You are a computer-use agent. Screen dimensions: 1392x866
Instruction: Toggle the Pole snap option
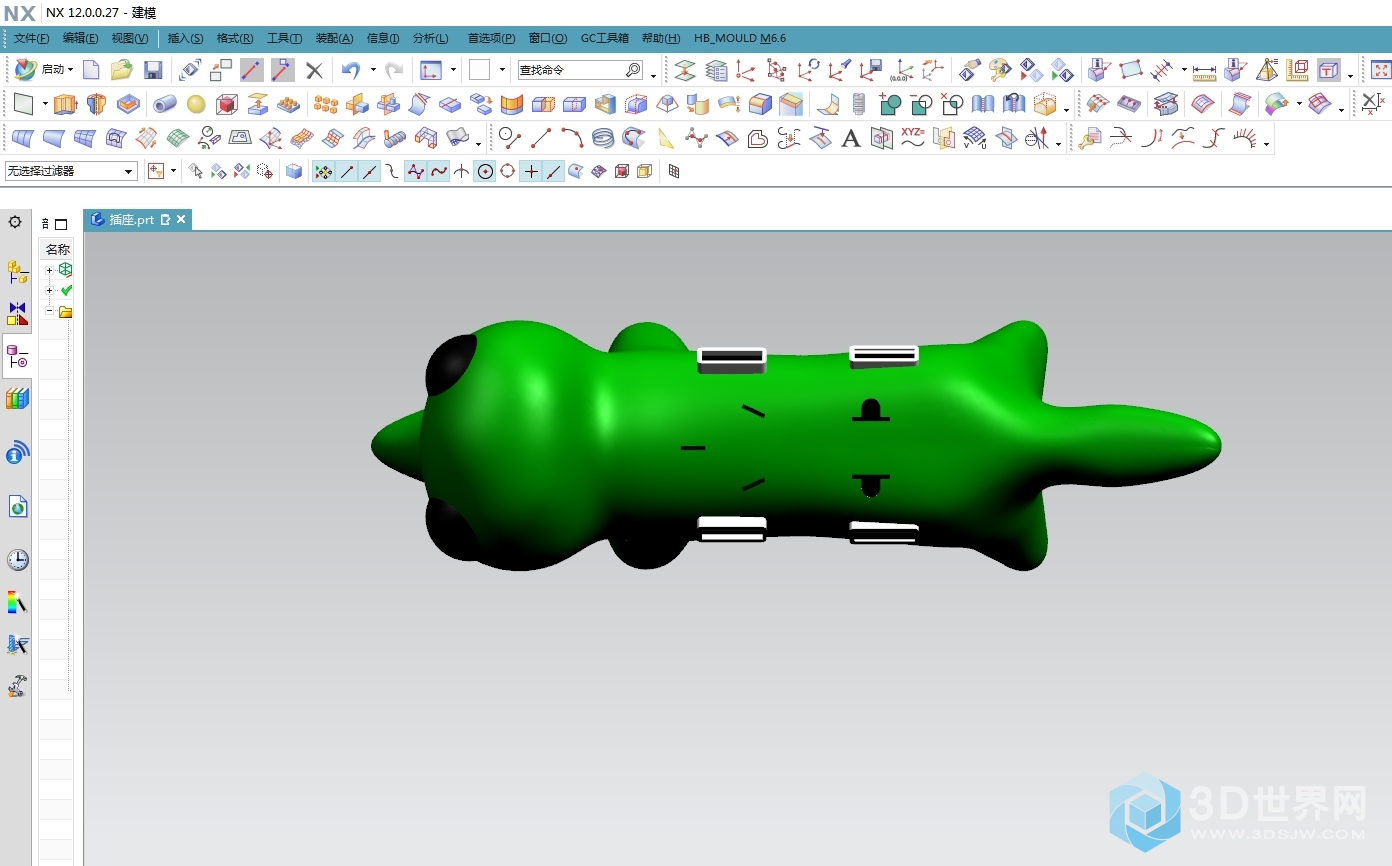coord(416,171)
